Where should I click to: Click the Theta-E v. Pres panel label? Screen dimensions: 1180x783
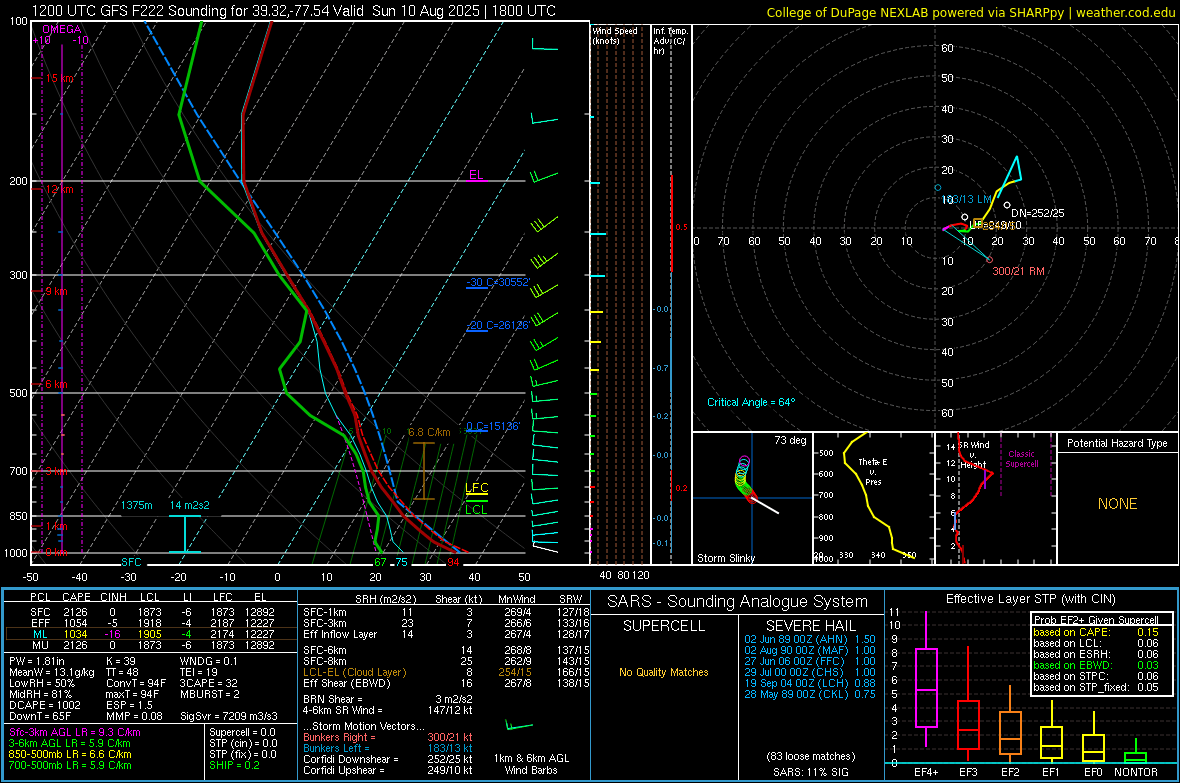[873, 471]
